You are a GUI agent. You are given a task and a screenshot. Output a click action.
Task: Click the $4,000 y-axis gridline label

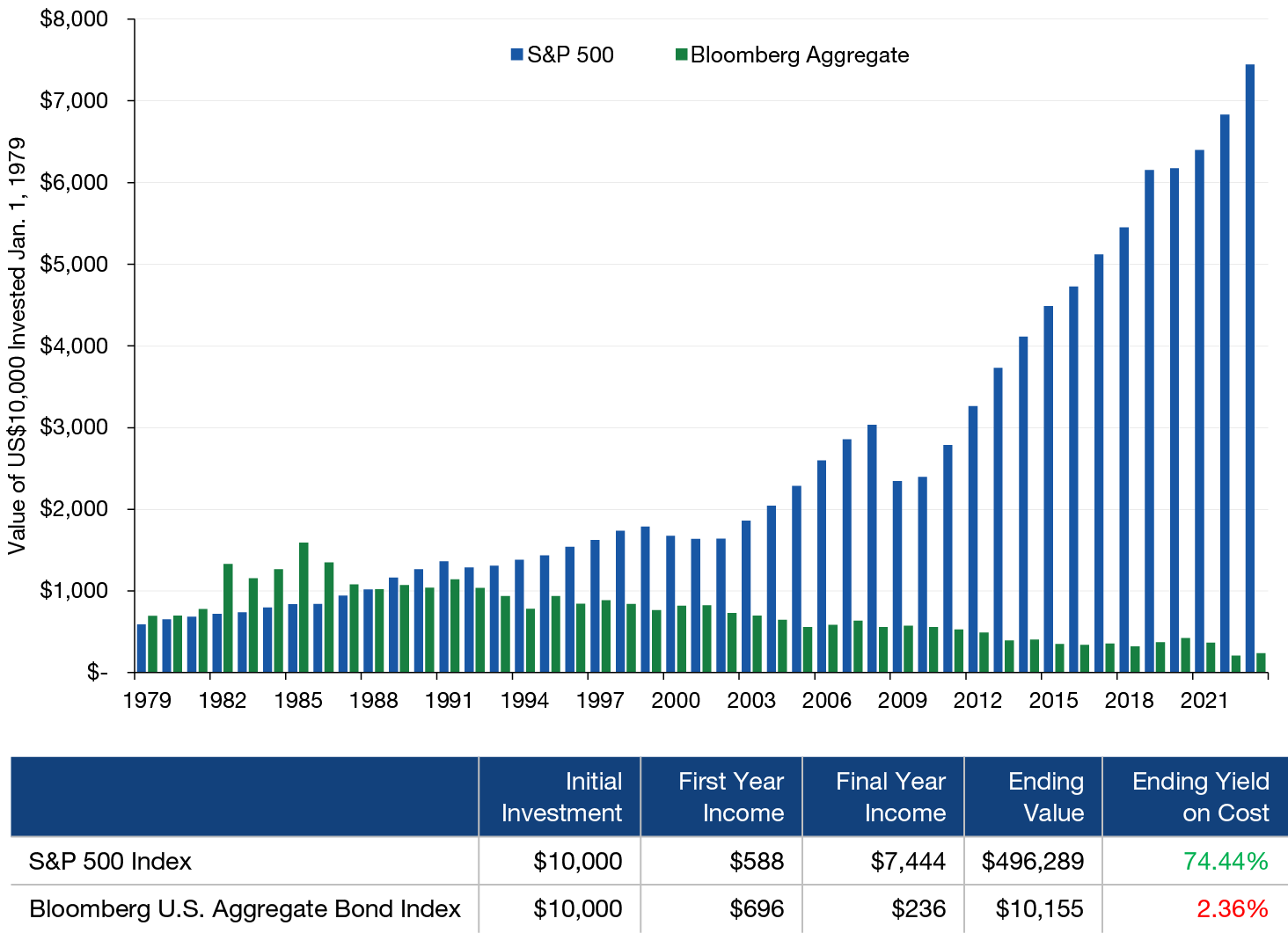(74, 346)
